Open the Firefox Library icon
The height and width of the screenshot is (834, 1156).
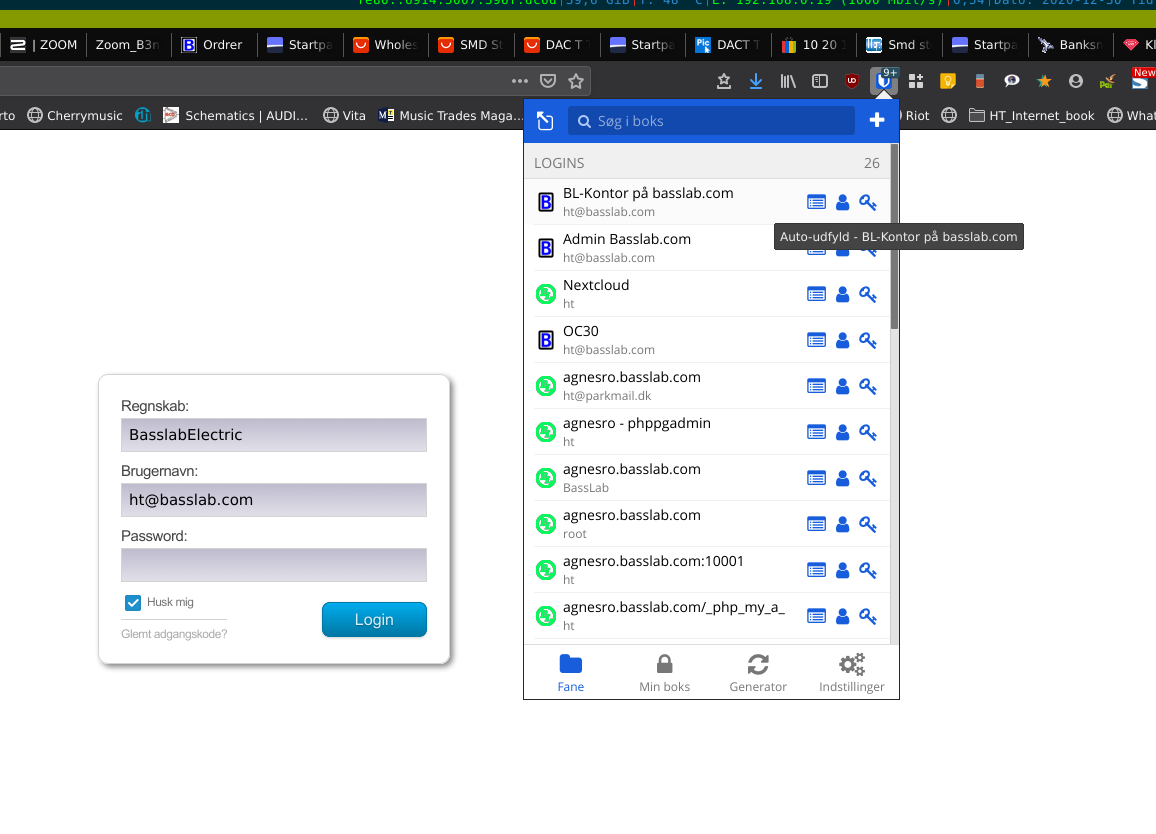pyautogui.click(x=788, y=81)
